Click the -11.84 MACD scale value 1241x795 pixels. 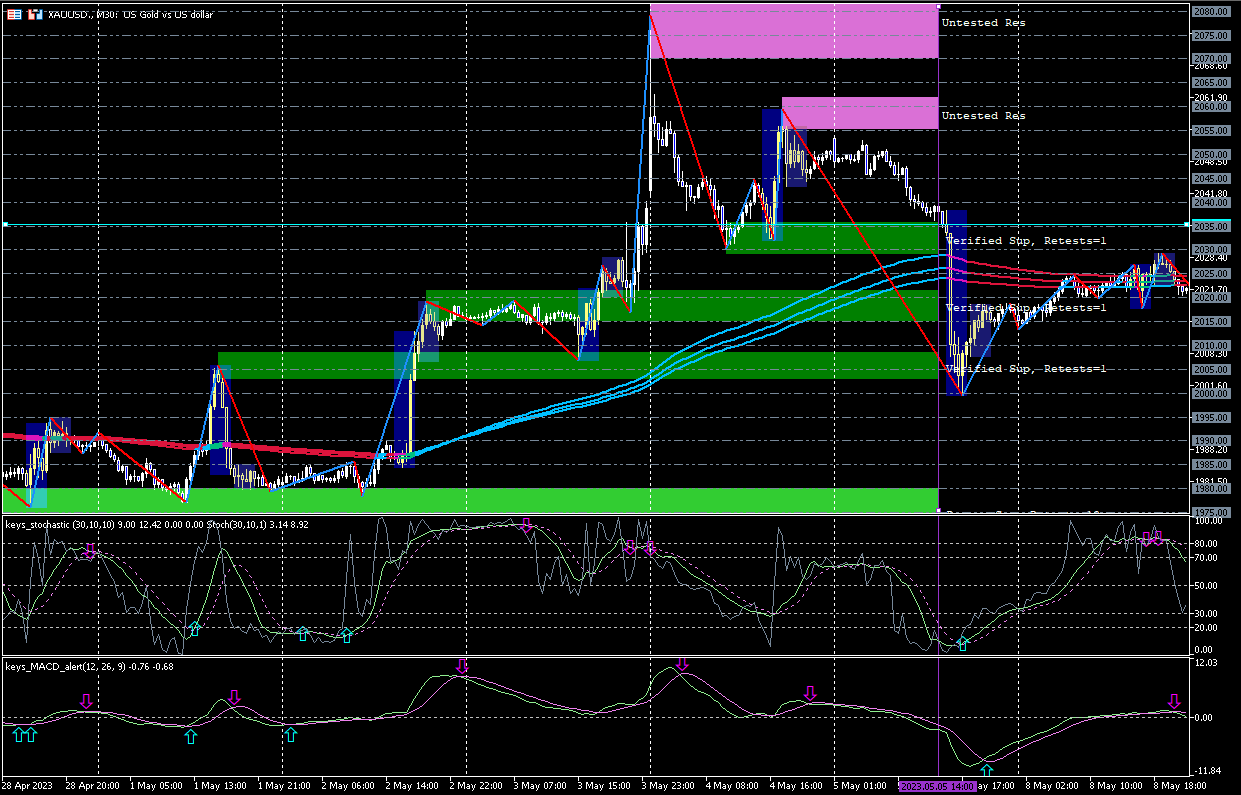(1208, 771)
